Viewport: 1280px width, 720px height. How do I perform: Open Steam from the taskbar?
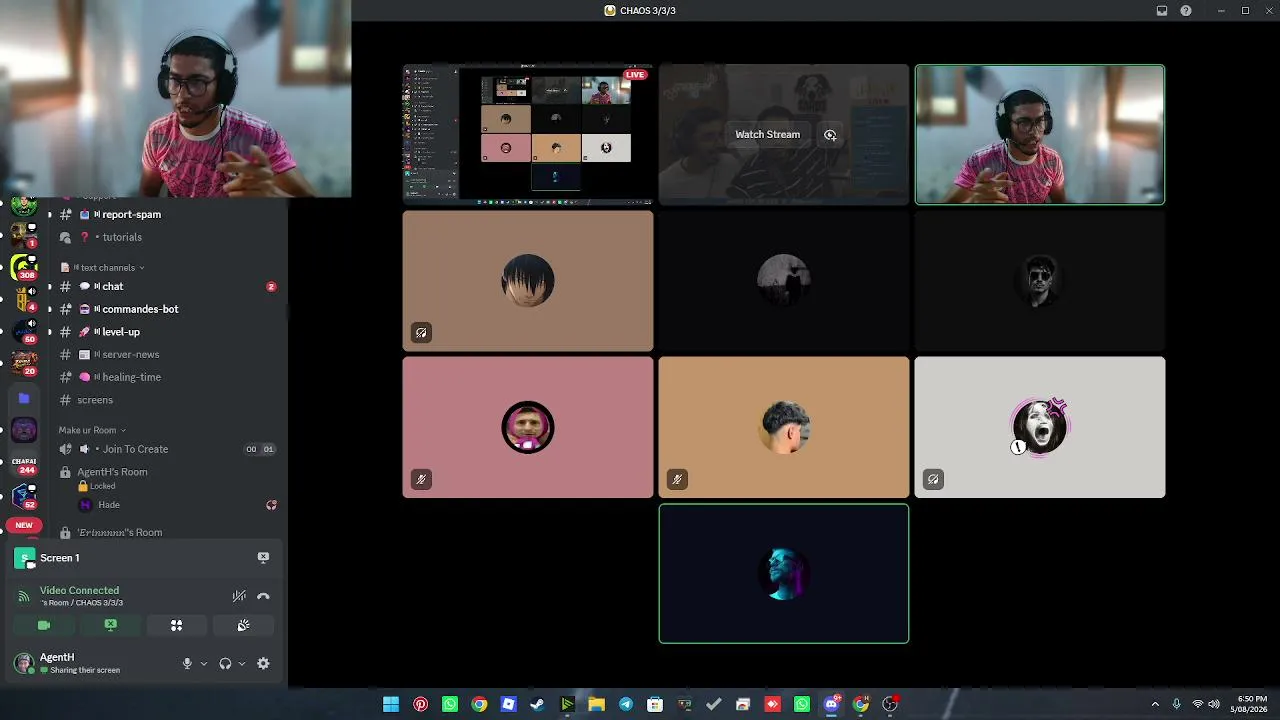click(537, 704)
